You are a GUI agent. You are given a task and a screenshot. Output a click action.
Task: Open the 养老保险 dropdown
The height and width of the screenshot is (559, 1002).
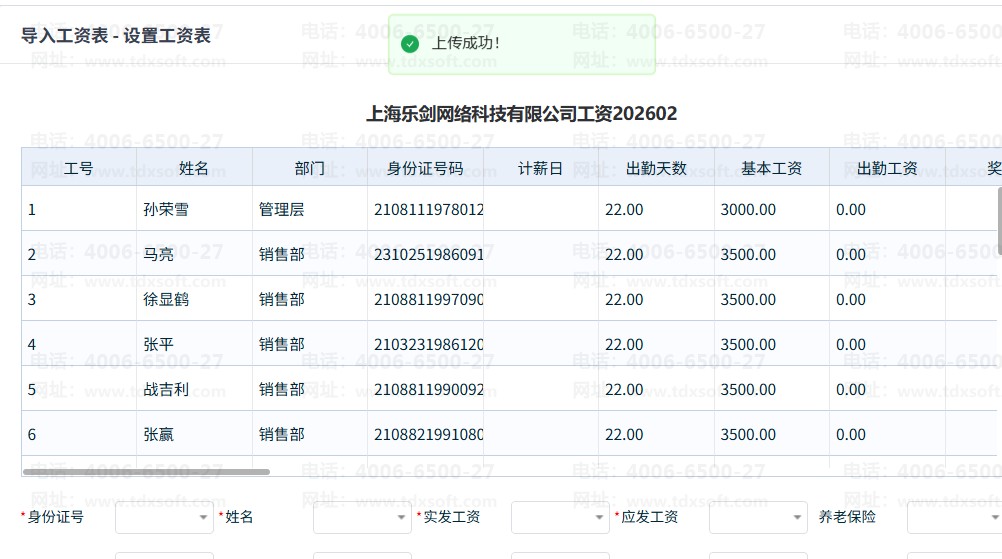pyautogui.click(x=953, y=517)
